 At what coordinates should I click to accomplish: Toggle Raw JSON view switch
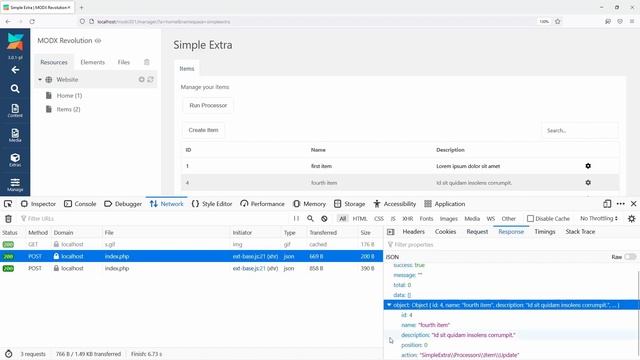click(630, 257)
